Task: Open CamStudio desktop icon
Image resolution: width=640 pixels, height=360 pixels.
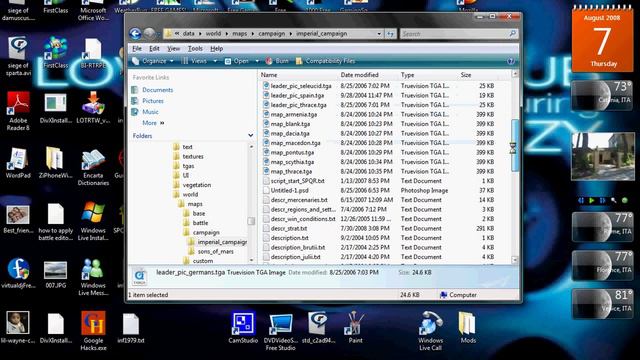Action: point(243,328)
